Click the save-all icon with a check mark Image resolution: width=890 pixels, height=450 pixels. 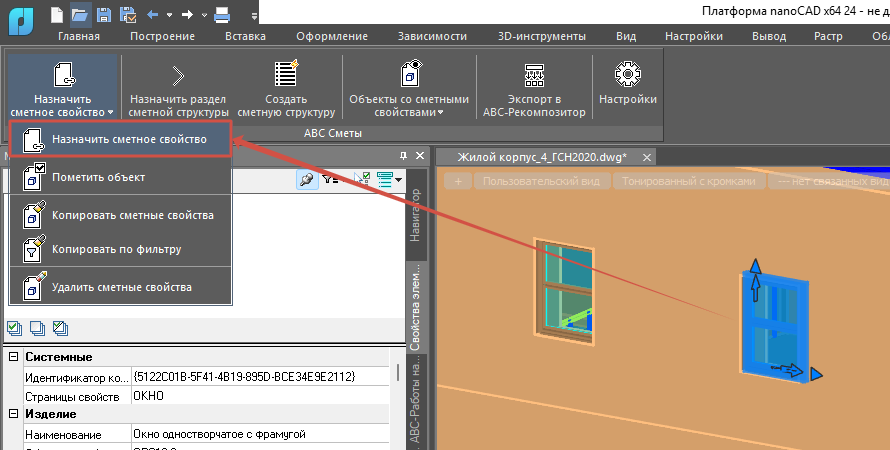click(x=128, y=15)
